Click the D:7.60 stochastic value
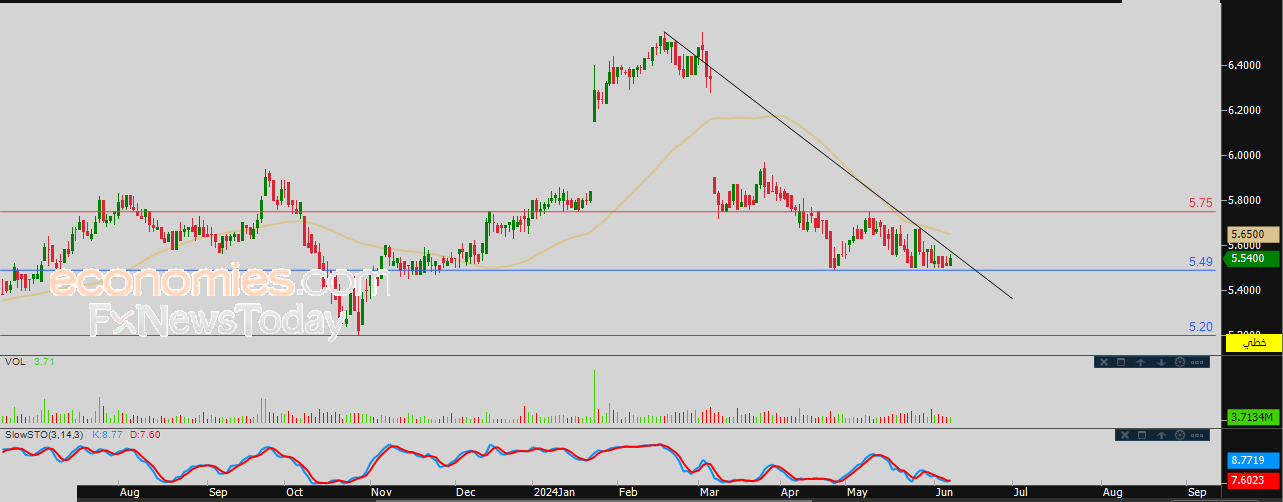This screenshot has height=502, width=1283. (x=145, y=434)
